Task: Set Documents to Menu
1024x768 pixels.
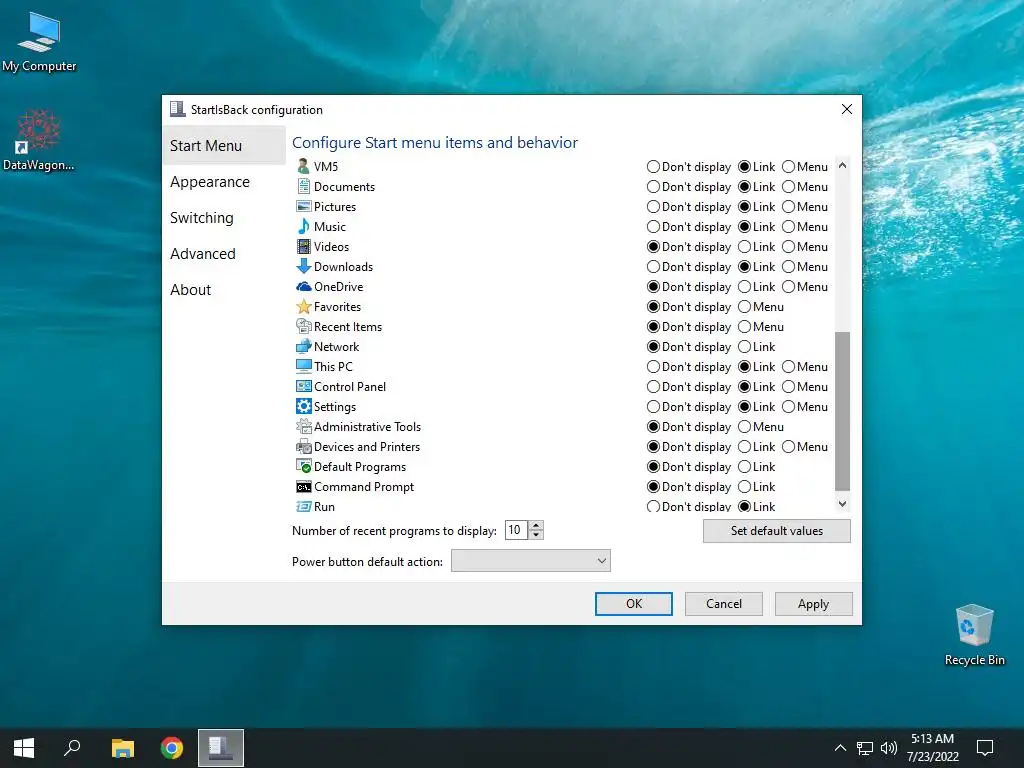Action: coord(788,187)
